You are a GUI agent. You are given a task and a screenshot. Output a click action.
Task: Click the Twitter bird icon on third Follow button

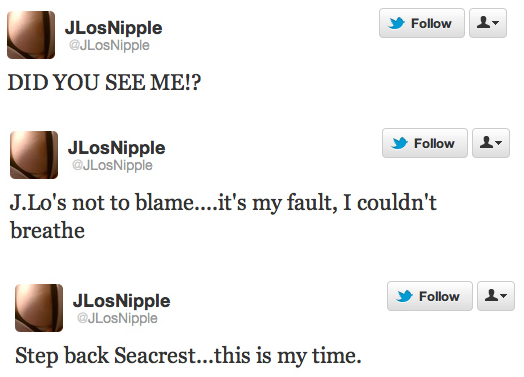click(x=405, y=296)
